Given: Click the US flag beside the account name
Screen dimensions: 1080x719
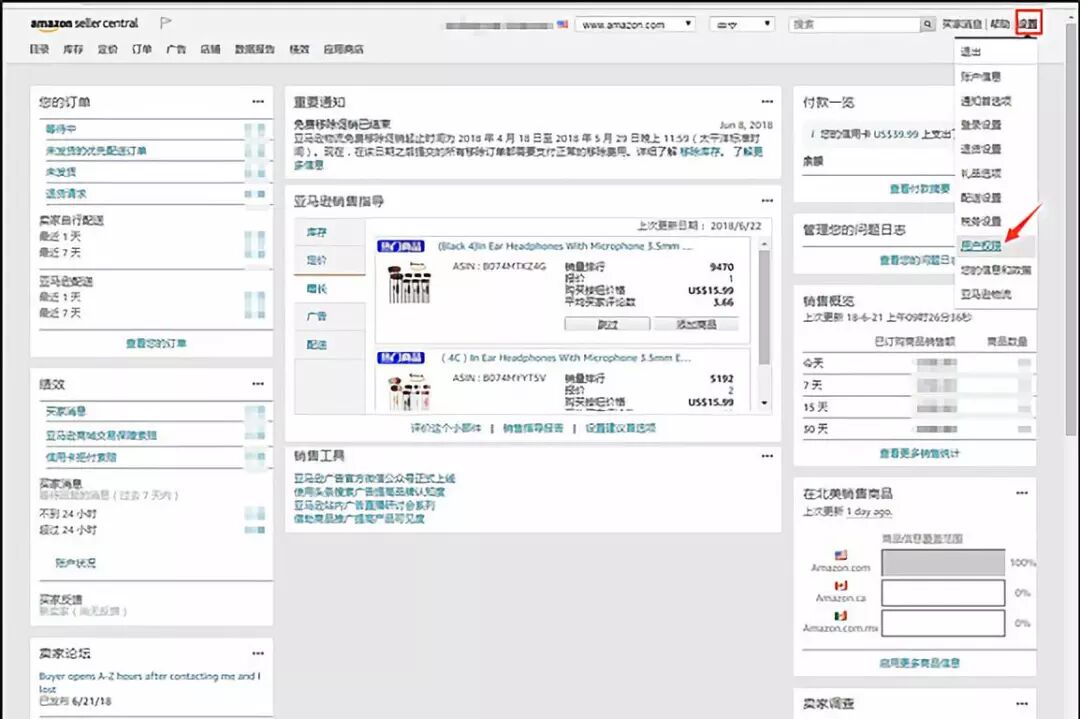Looking at the screenshot, I should [563, 24].
